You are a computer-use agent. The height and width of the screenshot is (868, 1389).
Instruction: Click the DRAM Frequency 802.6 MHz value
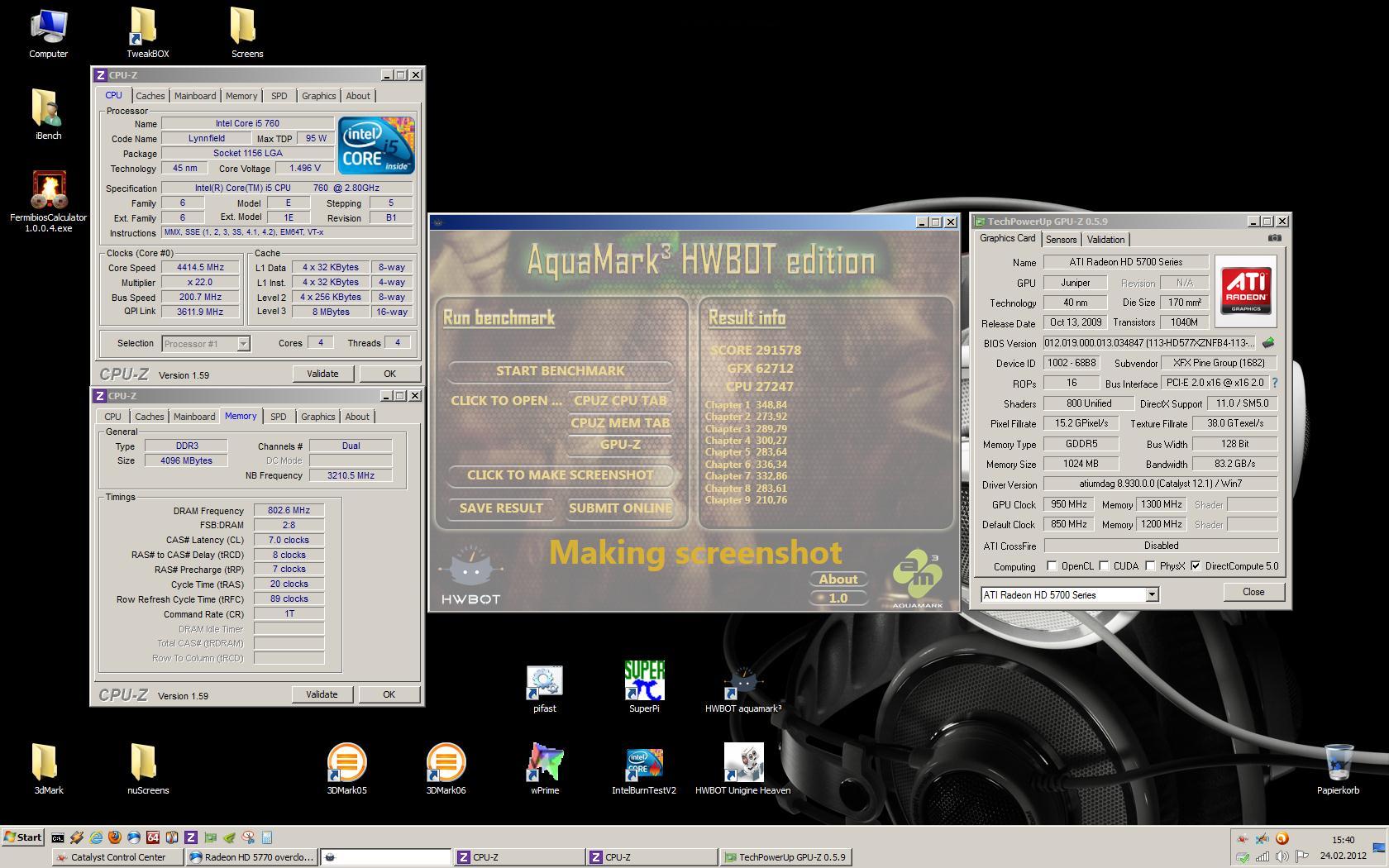(x=289, y=510)
